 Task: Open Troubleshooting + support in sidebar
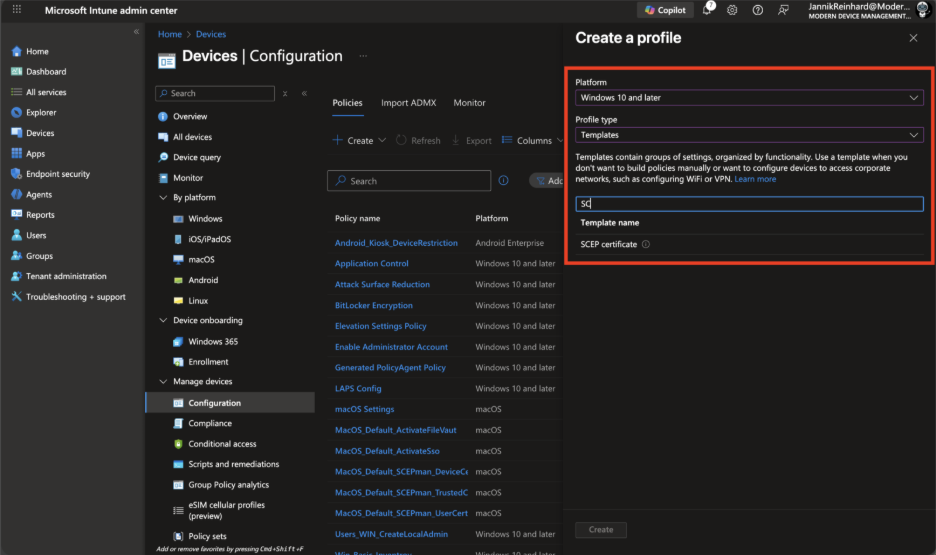click(x=75, y=297)
